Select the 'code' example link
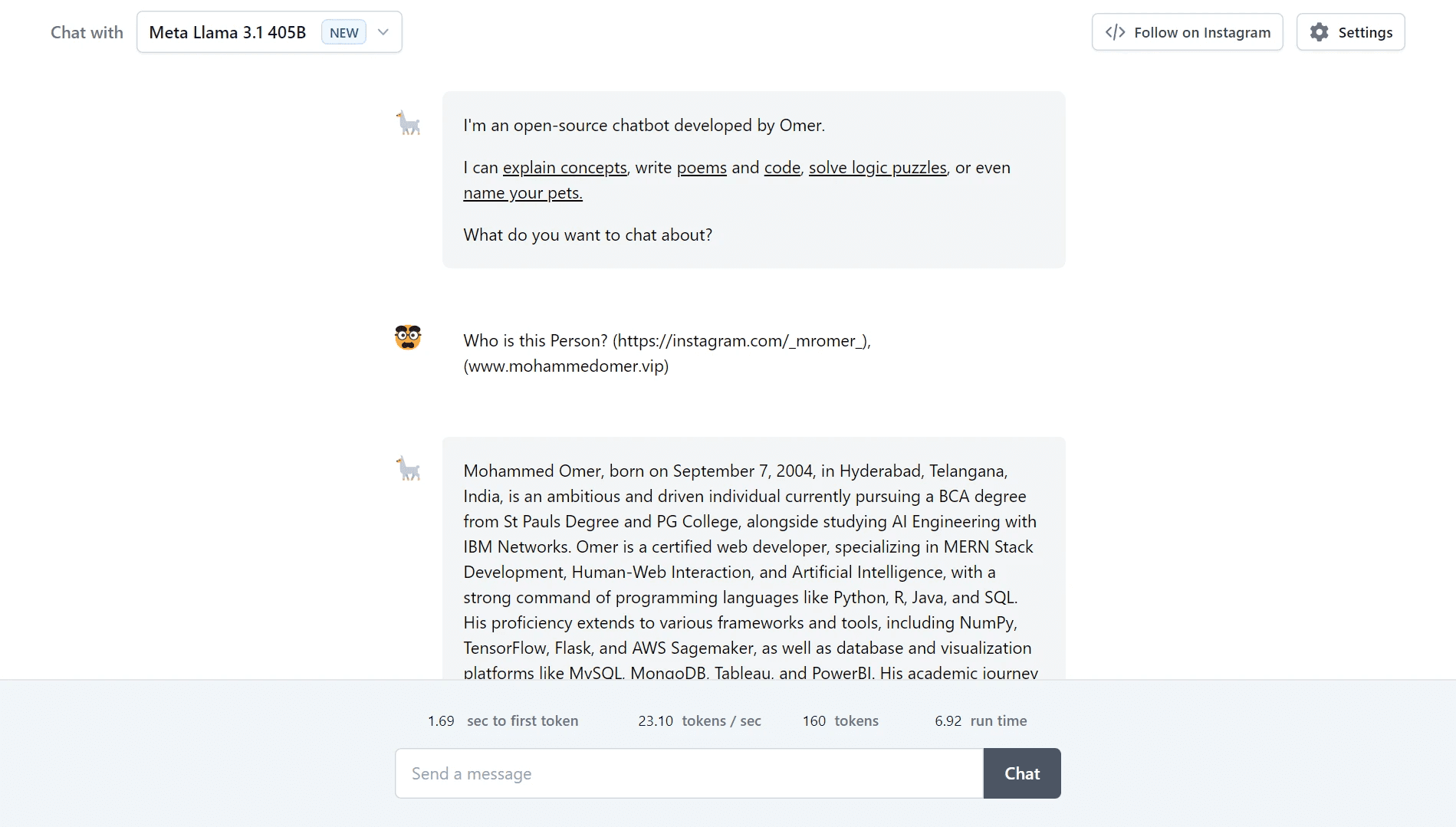The width and height of the screenshot is (1456, 827). tap(782, 168)
